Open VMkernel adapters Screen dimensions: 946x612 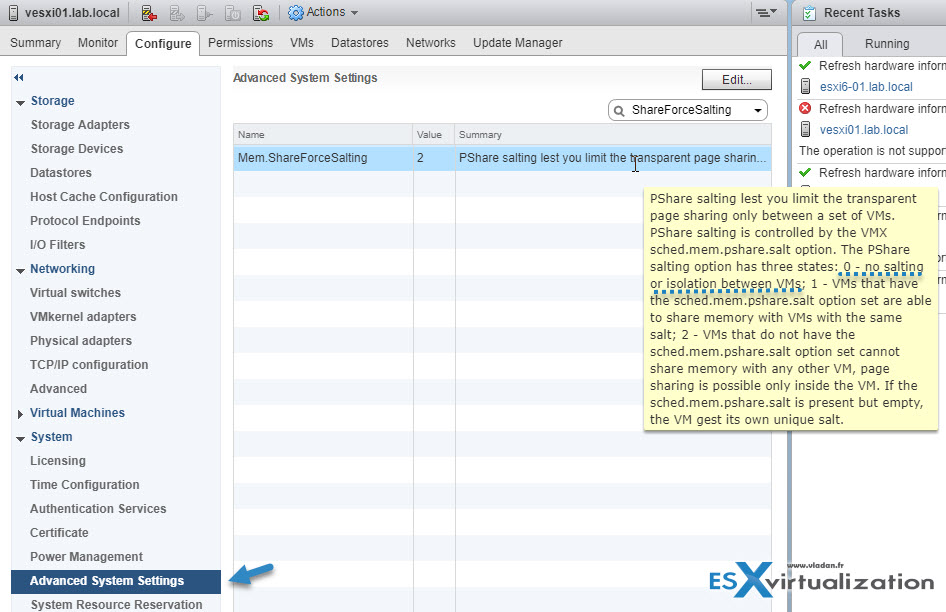[83, 317]
